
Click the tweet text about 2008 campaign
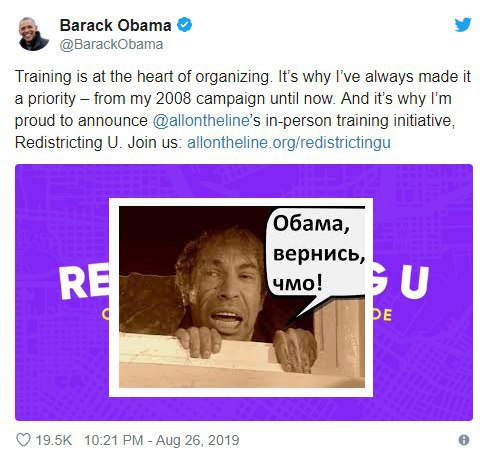243,109
